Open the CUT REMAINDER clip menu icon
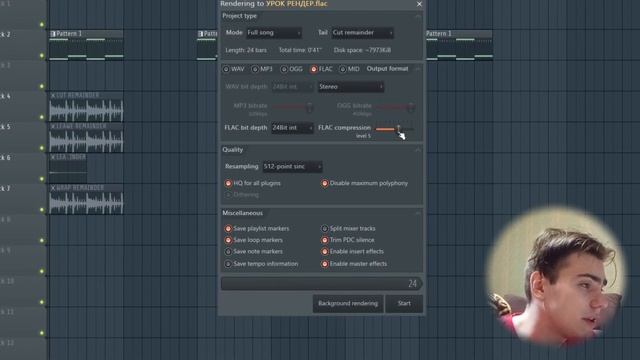Screen dimensions: 640x360 53,95
